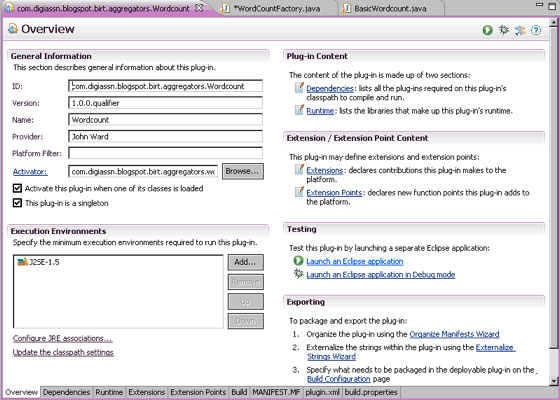Switch to the *WordCountFactory.java editor tab

point(278,8)
